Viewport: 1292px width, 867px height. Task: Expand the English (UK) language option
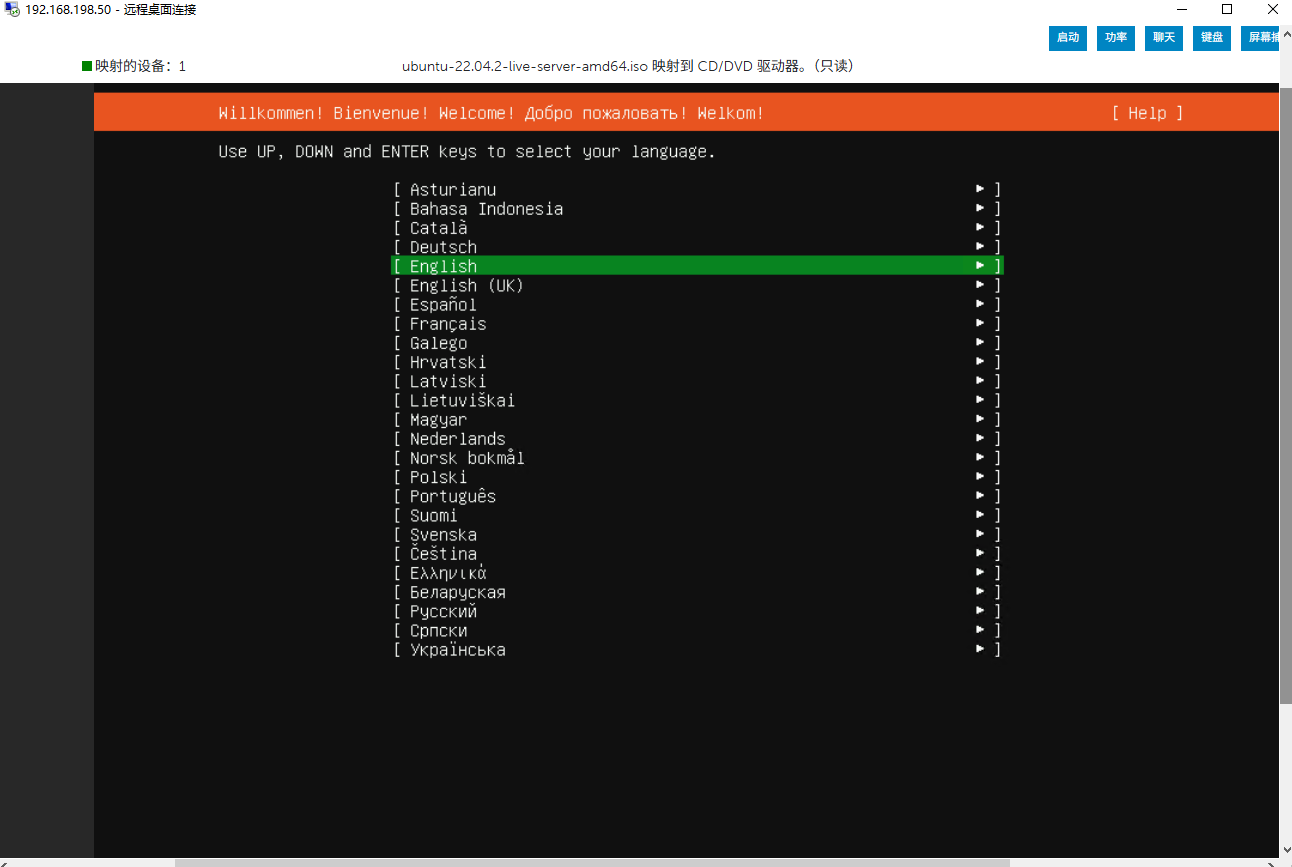[696, 285]
